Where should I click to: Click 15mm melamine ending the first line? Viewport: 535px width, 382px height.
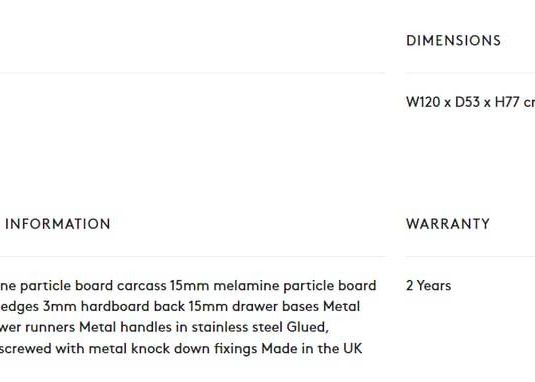coord(225,285)
